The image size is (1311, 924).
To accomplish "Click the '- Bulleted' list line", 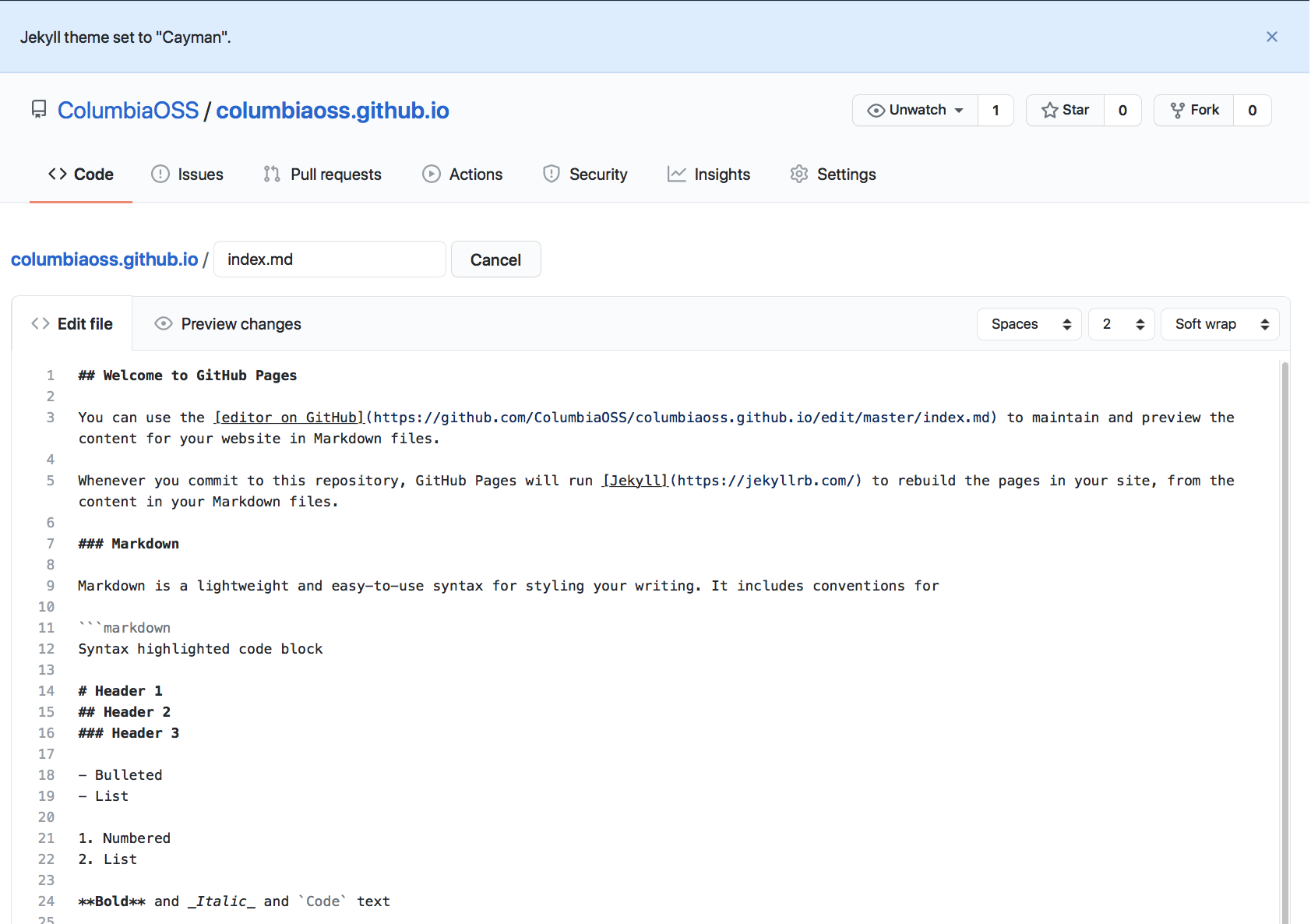I will (x=121, y=775).
